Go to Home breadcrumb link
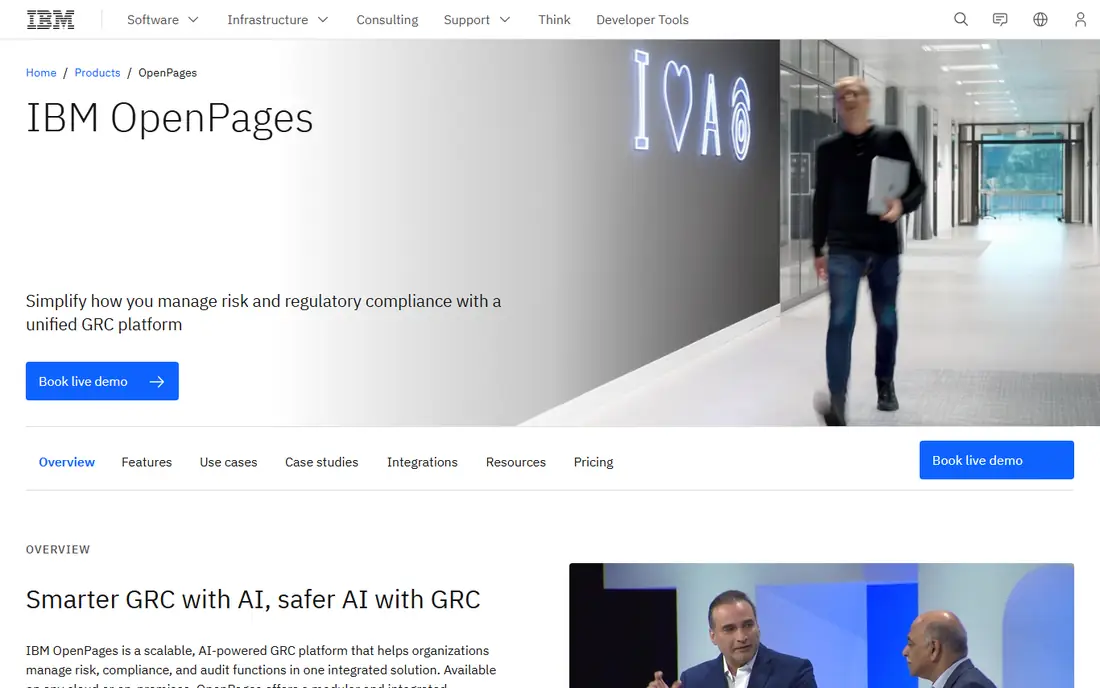This screenshot has width=1100, height=688. pyautogui.click(x=41, y=73)
